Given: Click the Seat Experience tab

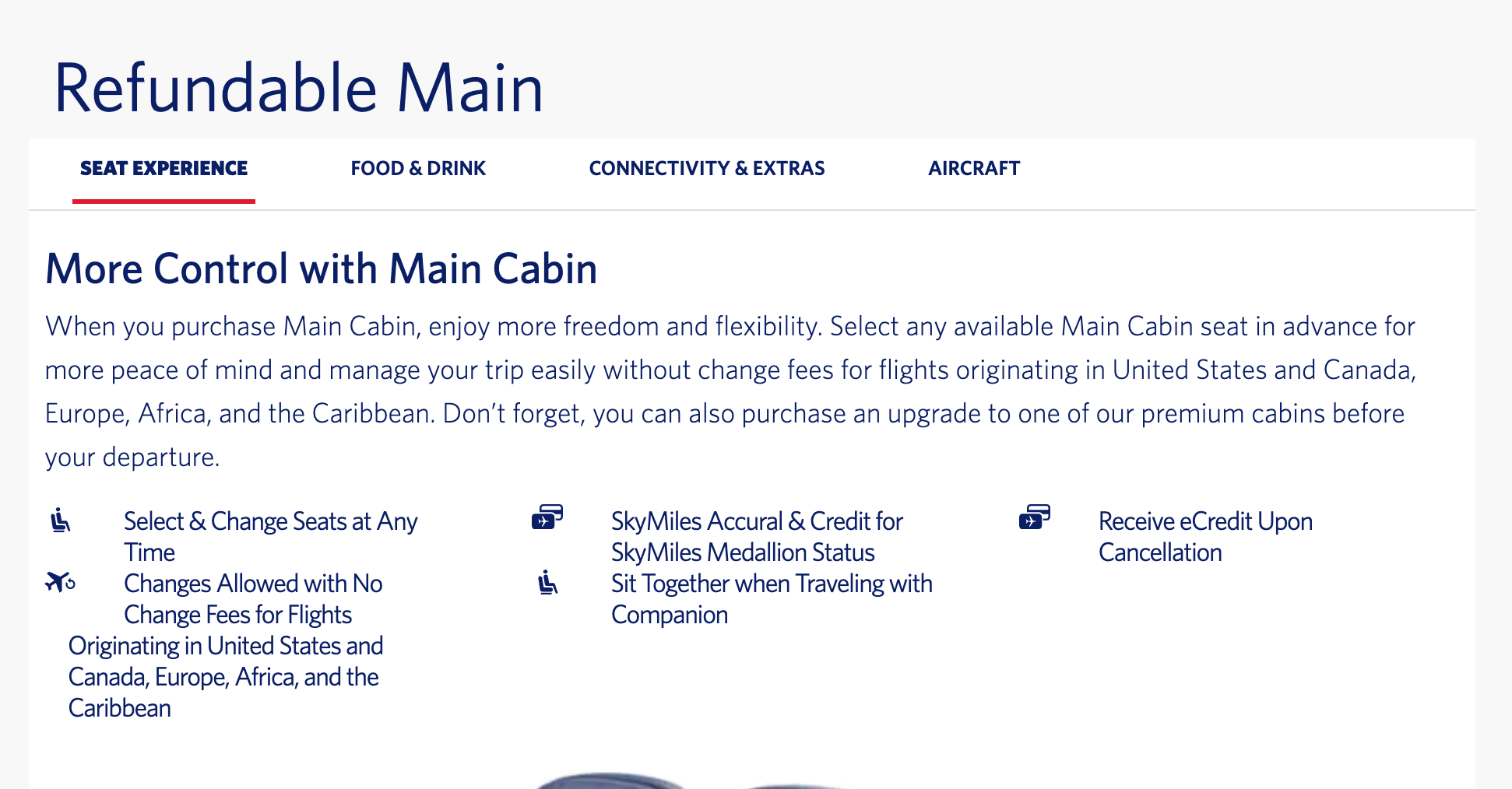Looking at the screenshot, I should [x=164, y=168].
